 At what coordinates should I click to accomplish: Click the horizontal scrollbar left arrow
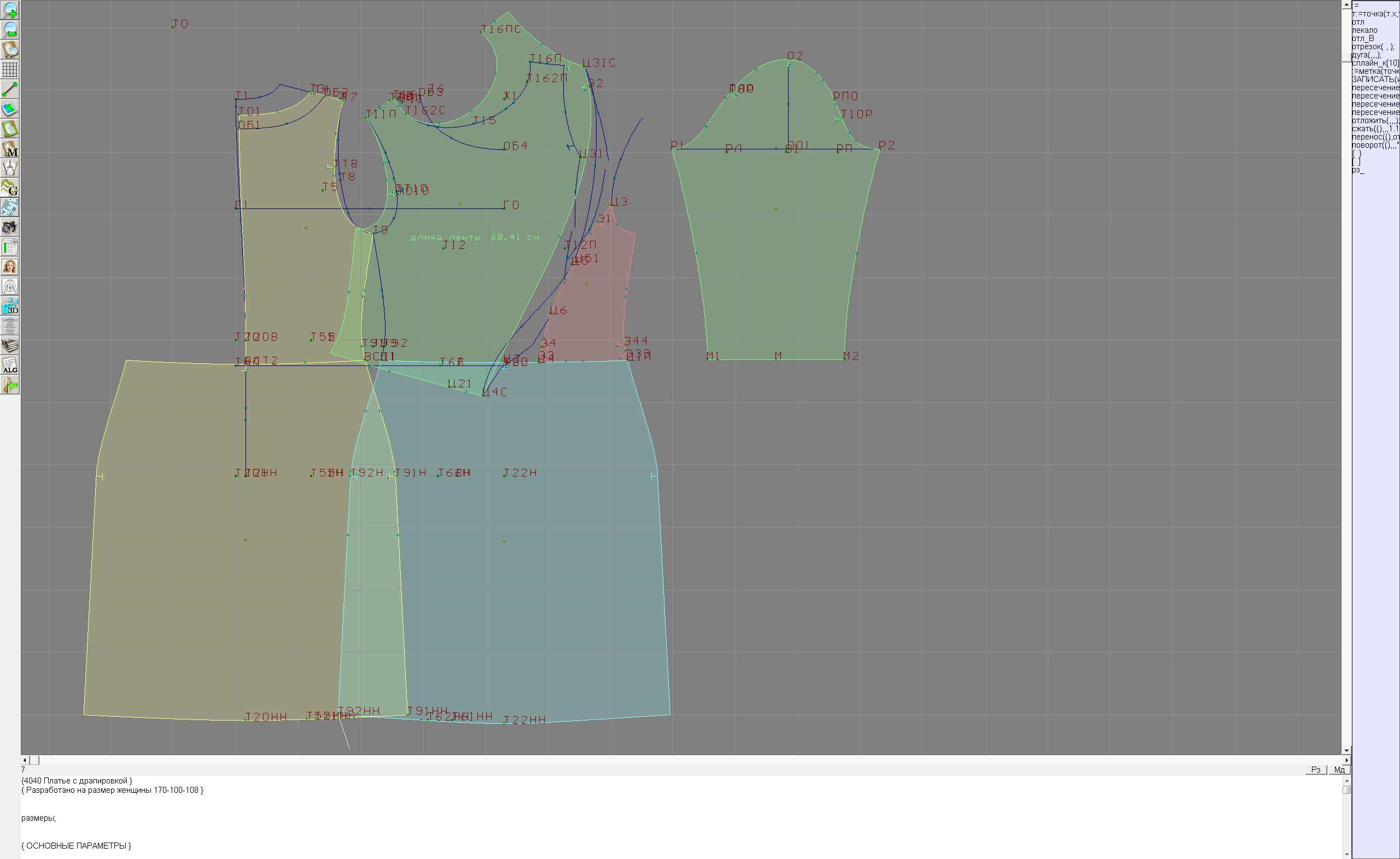point(25,760)
